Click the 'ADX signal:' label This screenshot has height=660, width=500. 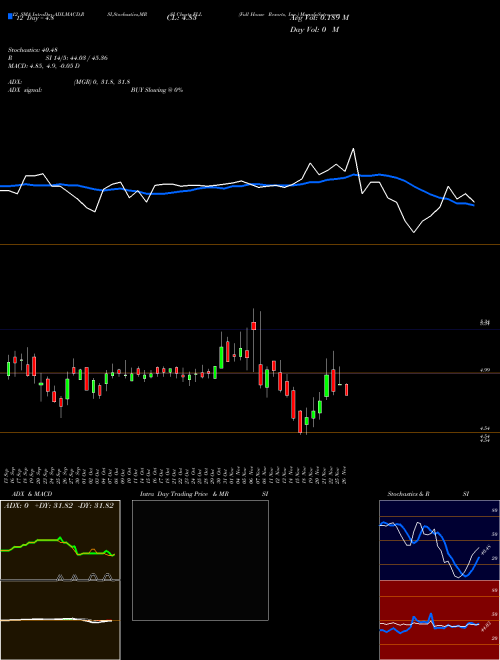coord(25,90)
